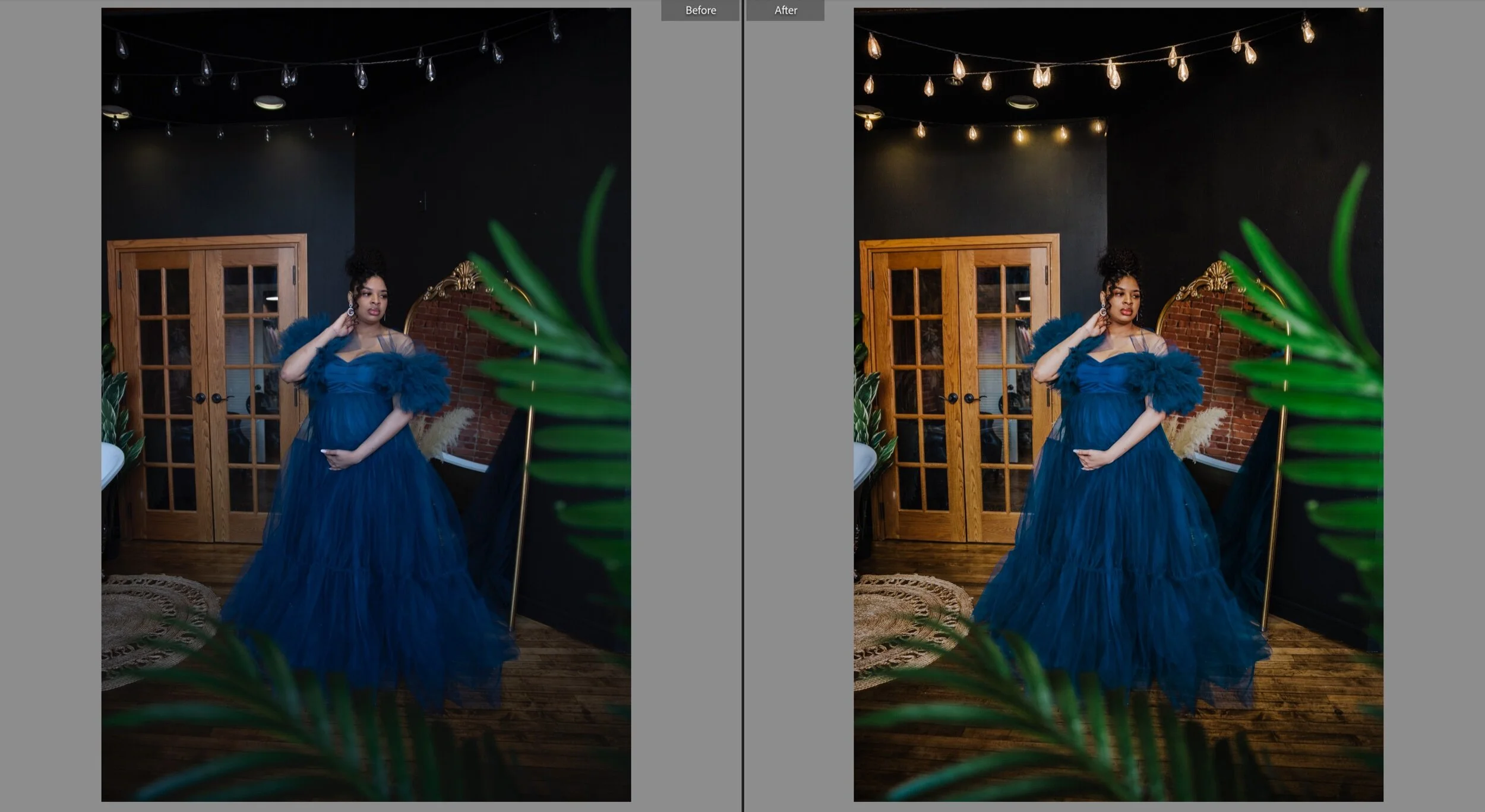Click the hand on the belly in the Before photo
The image size is (1485, 812).
(342, 459)
